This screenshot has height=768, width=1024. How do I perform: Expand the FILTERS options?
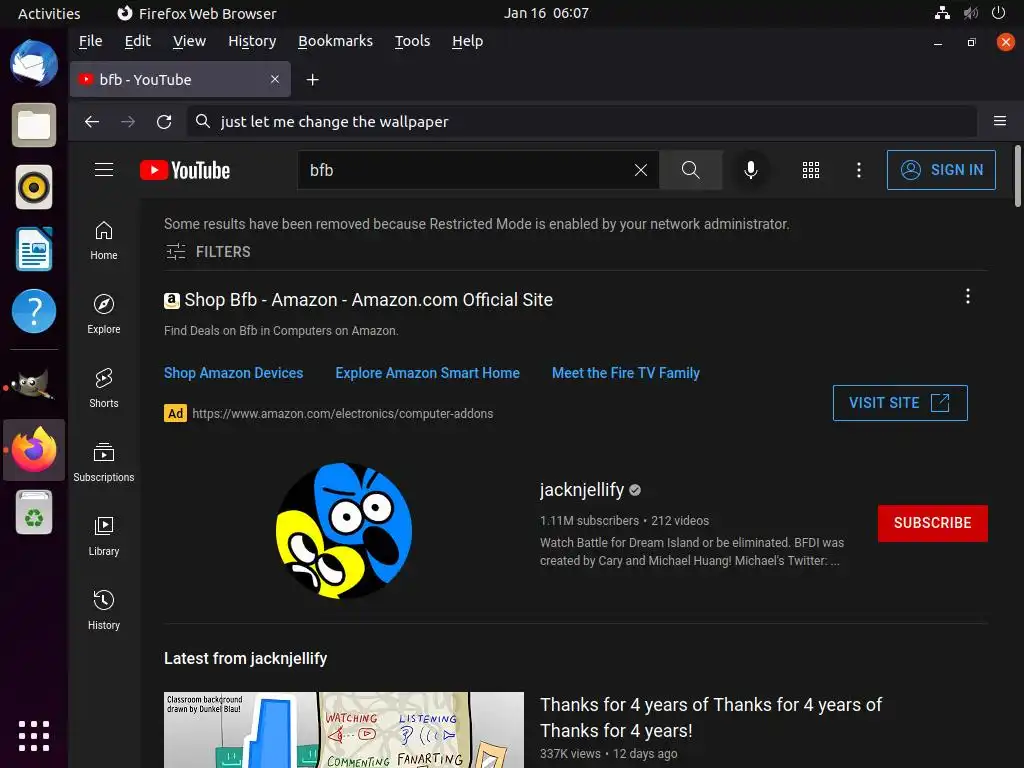click(x=208, y=251)
